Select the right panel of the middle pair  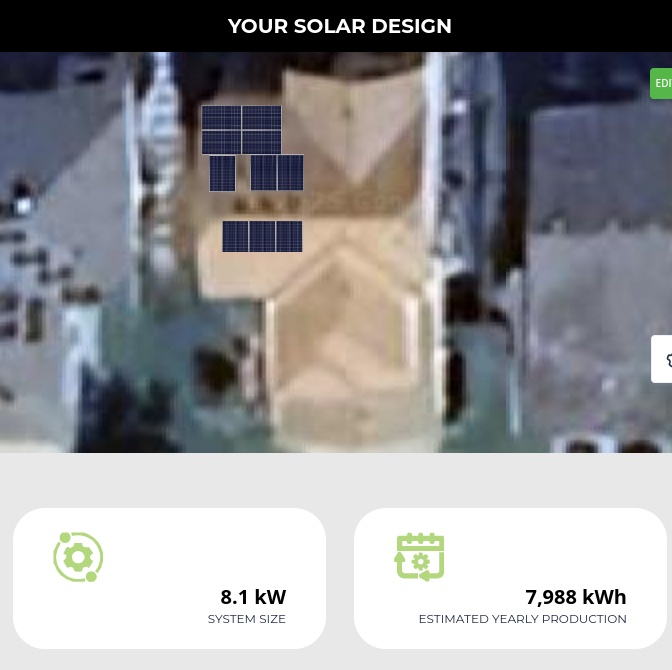291,172
